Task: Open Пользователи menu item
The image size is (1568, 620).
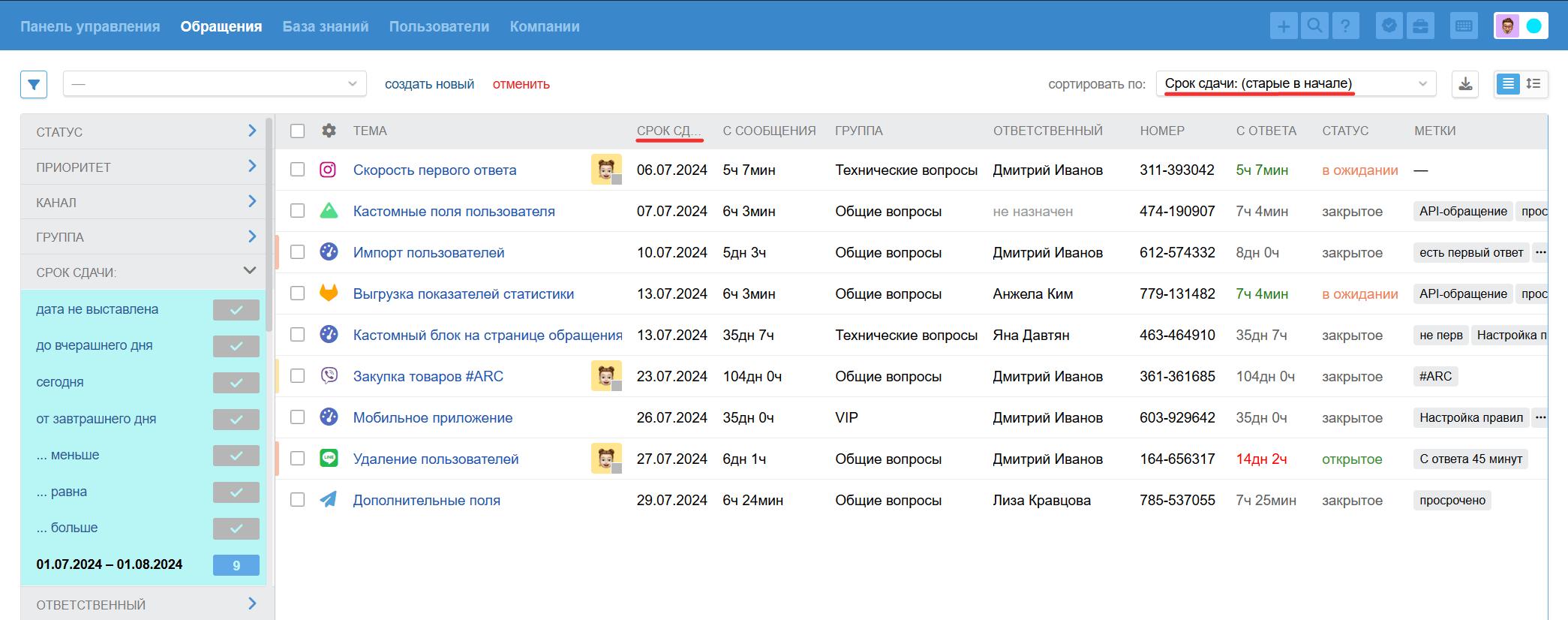Action: tap(439, 26)
